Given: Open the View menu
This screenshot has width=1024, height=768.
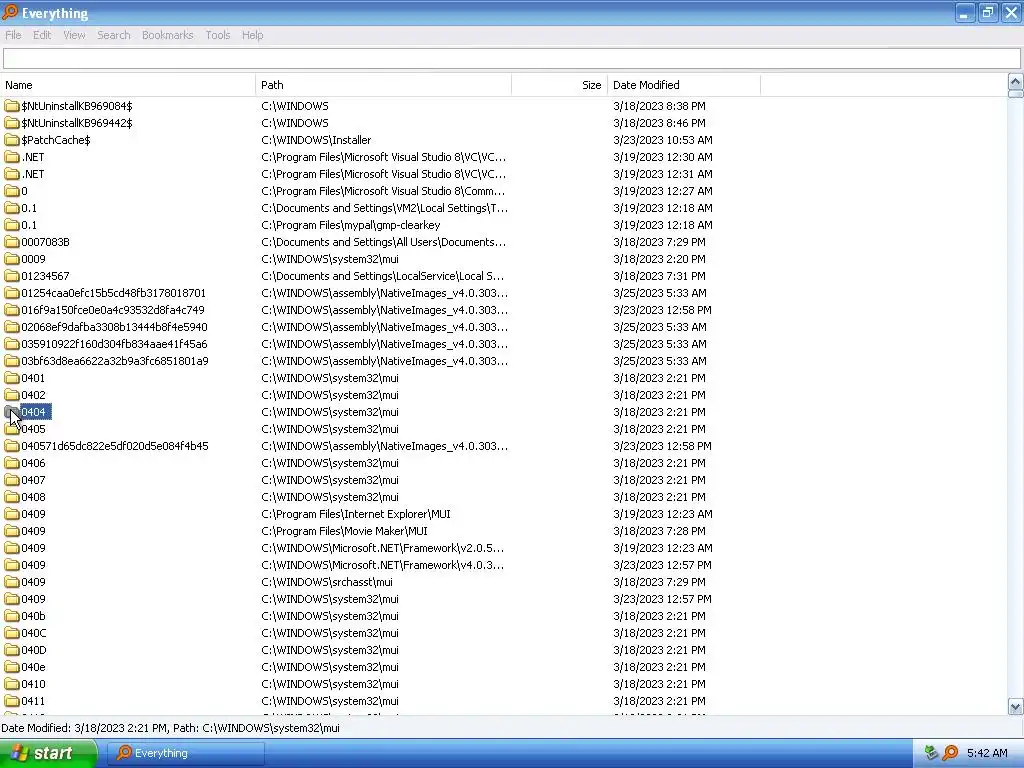Looking at the screenshot, I should tap(74, 35).
